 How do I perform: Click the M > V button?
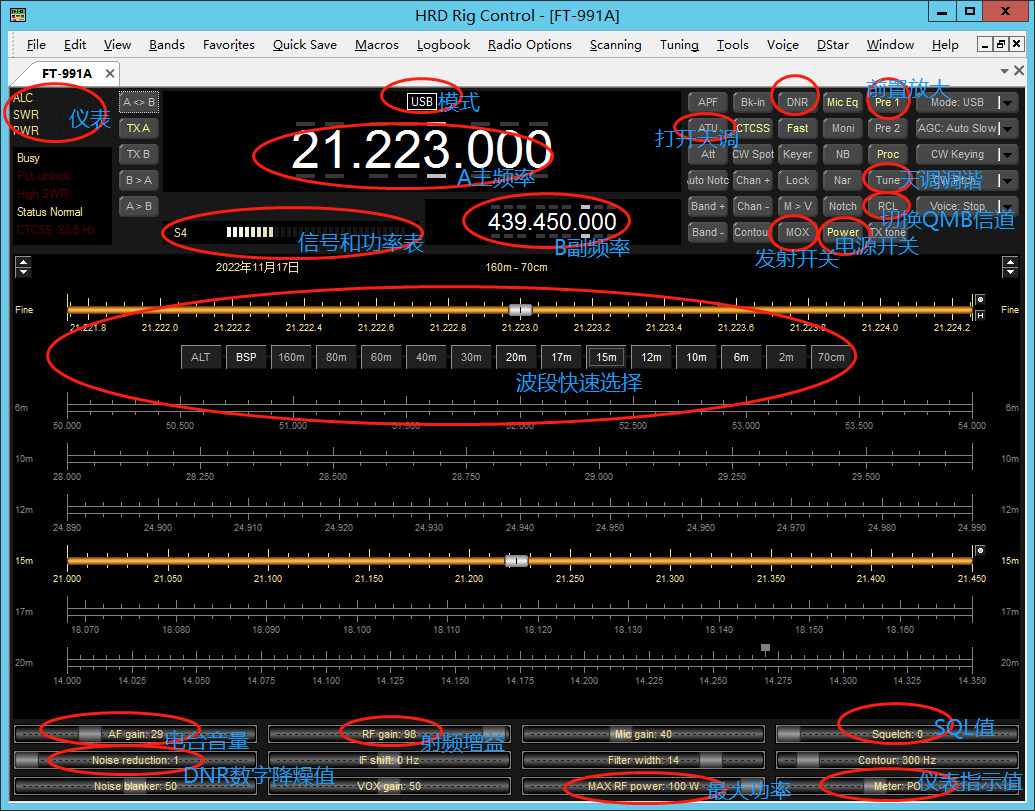pos(797,206)
